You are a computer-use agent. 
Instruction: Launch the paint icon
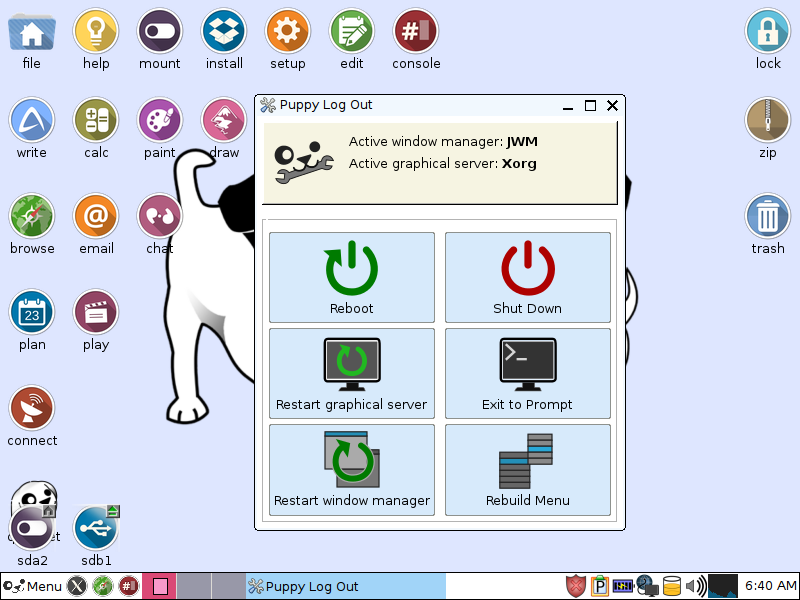coord(160,120)
